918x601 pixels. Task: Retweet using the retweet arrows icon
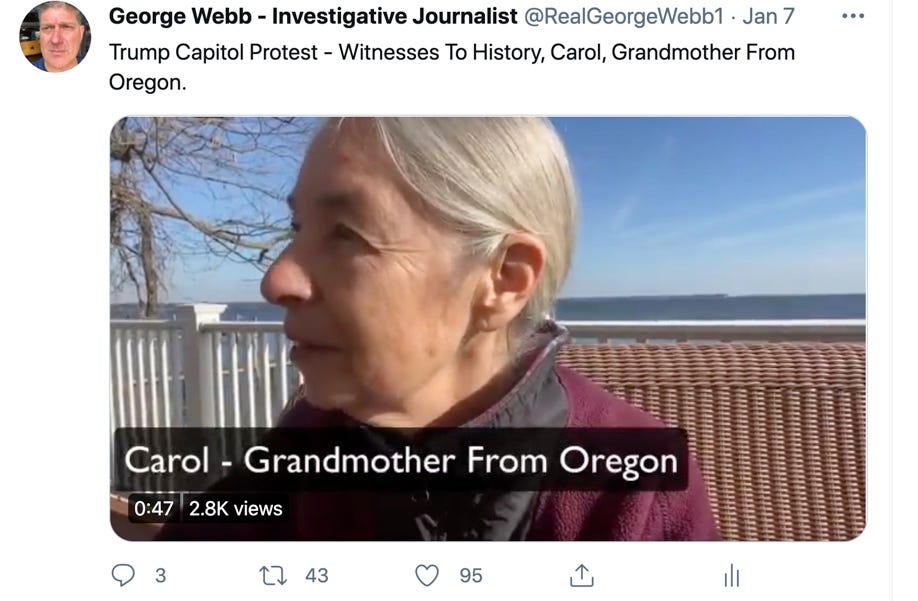pos(273,576)
